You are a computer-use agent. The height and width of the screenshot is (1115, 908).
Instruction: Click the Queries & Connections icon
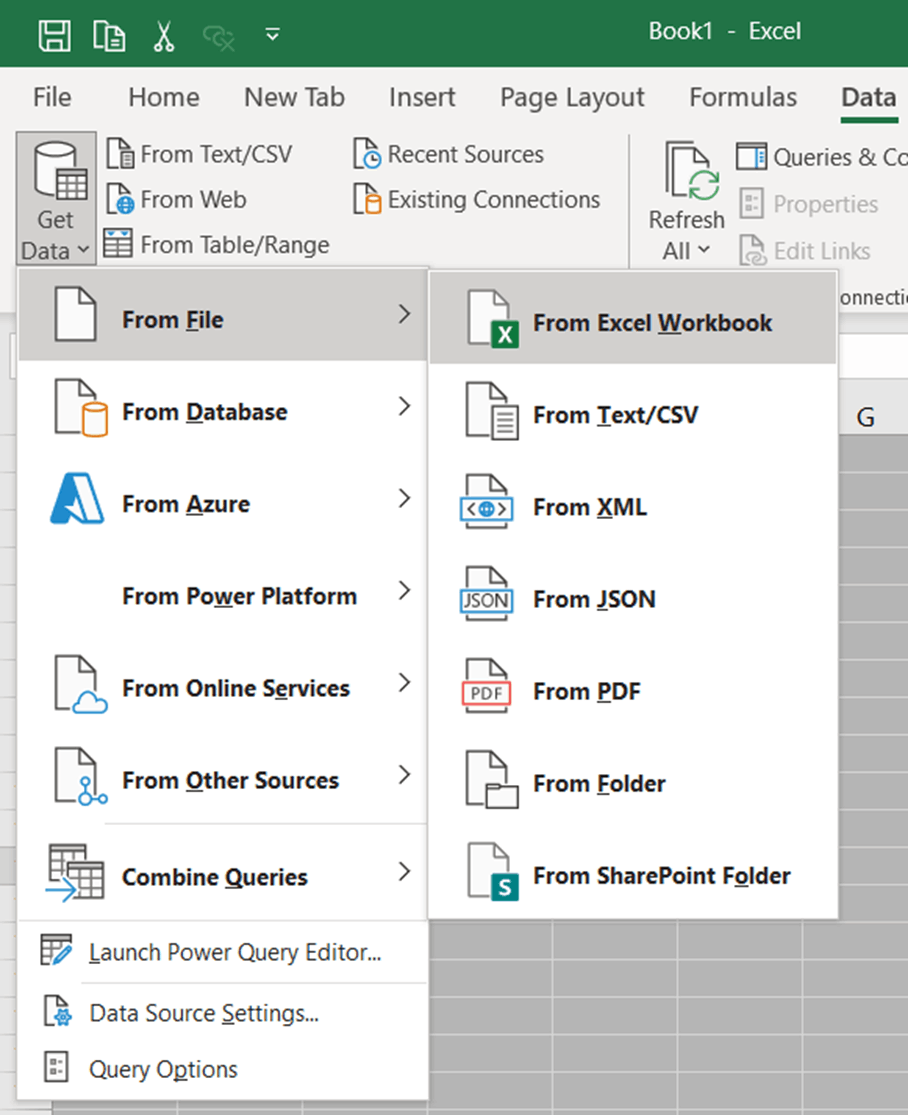coord(752,156)
